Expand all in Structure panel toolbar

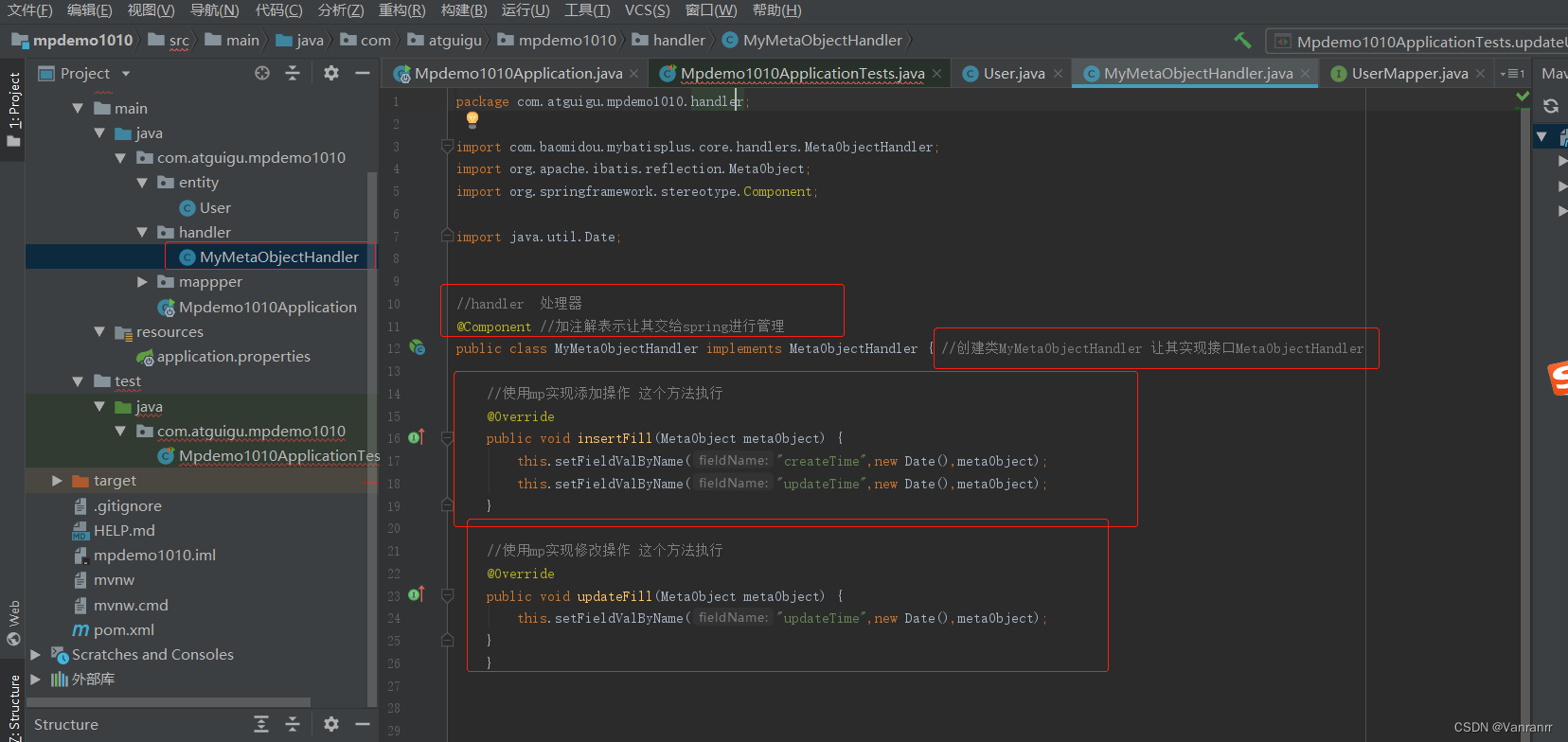[x=261, y=724]
